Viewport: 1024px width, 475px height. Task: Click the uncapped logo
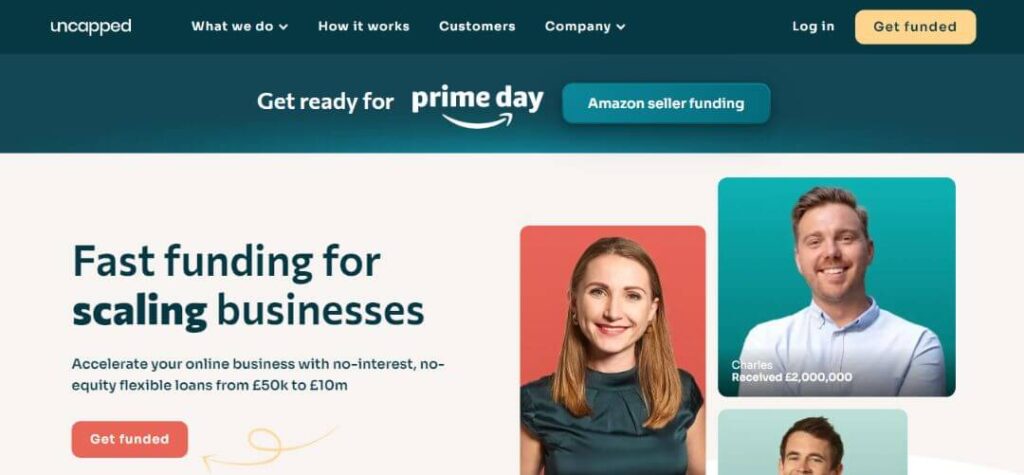(91, 27)
